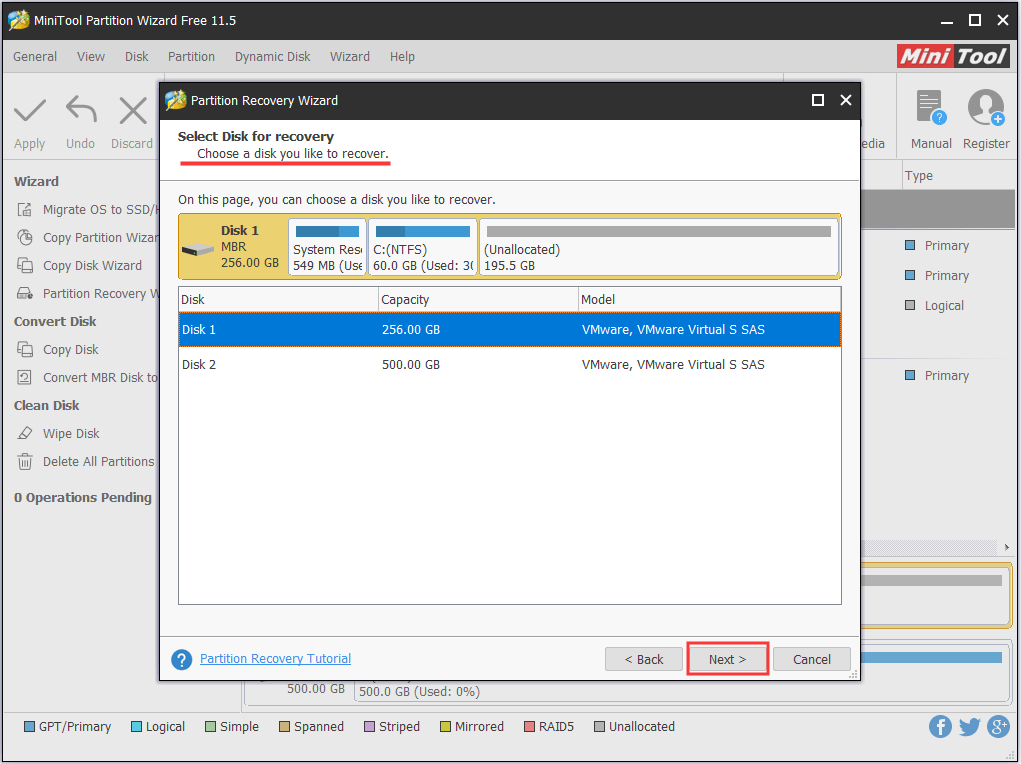The width and height of the screenshot is (1021, 764).
Task: Click the Model column header
Action: coord(710,300)
